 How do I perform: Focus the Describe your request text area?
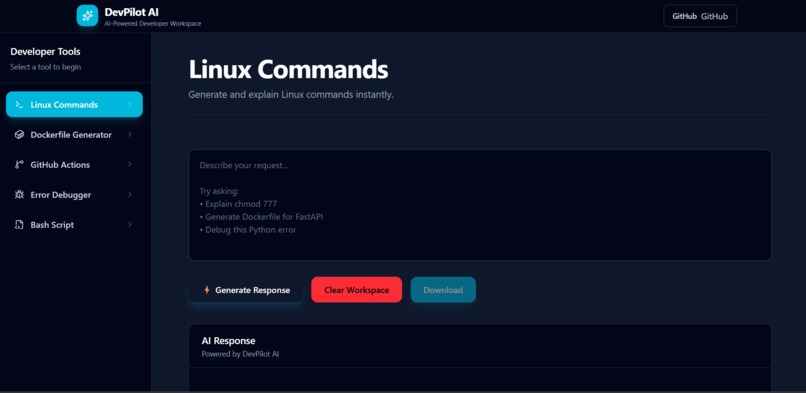point(480,204)
